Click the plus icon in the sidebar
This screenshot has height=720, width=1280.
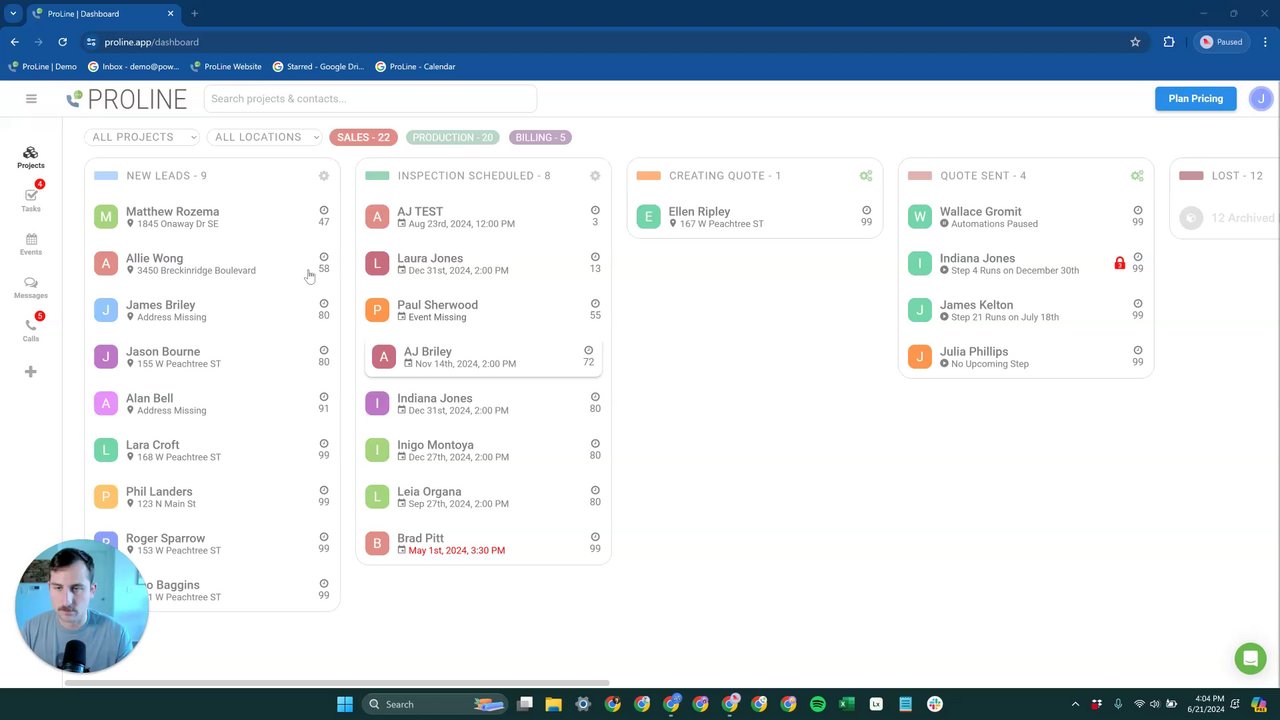[31, 372]
